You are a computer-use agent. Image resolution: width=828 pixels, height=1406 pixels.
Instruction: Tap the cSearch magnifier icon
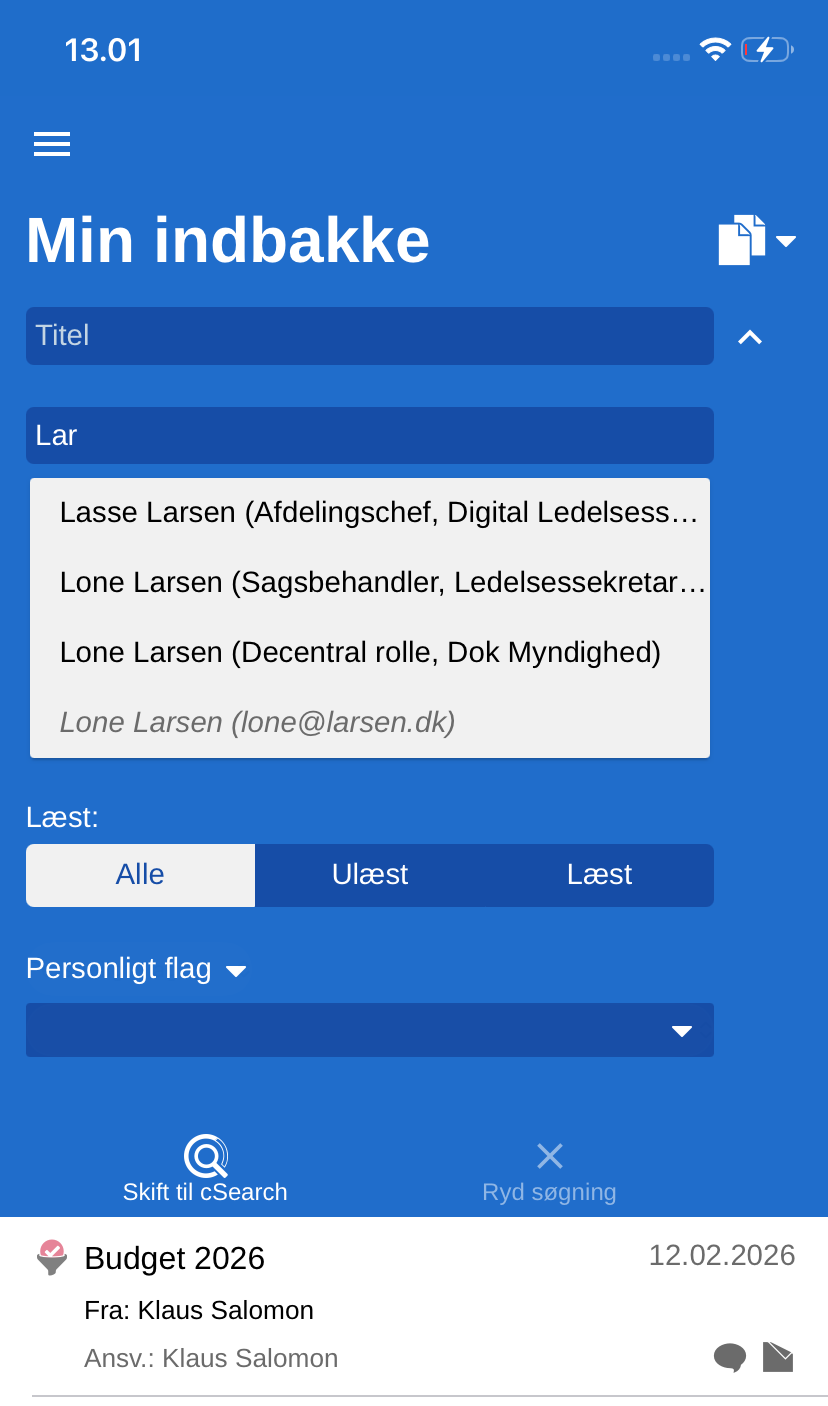click(x=206, y=1157)
